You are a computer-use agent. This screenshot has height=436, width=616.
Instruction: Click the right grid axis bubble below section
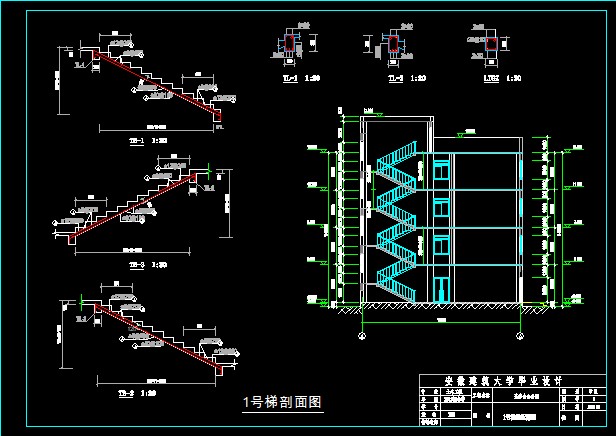pyautogui.click(x=520, y=336)
